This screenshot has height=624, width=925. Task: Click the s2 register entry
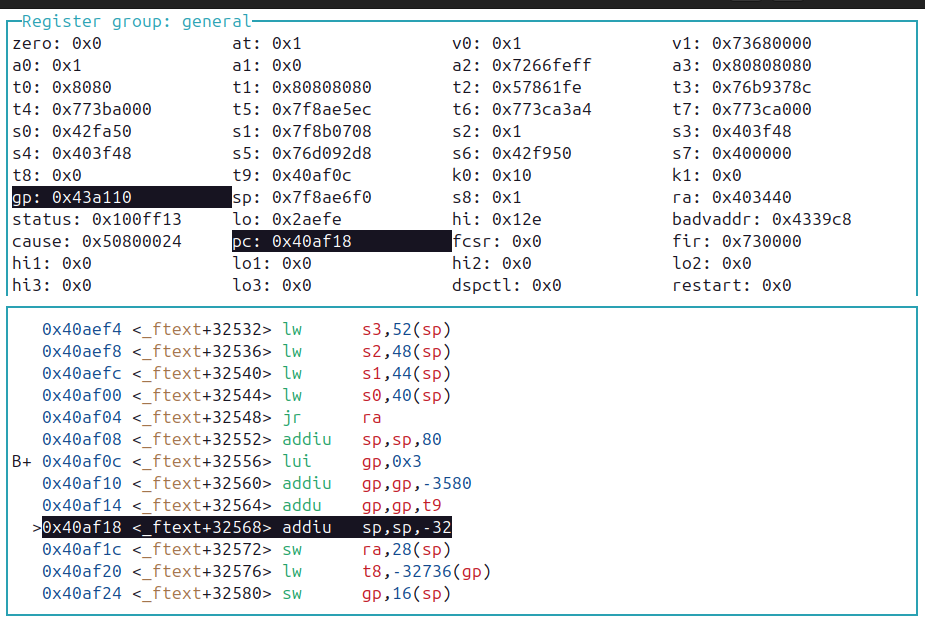487,132
